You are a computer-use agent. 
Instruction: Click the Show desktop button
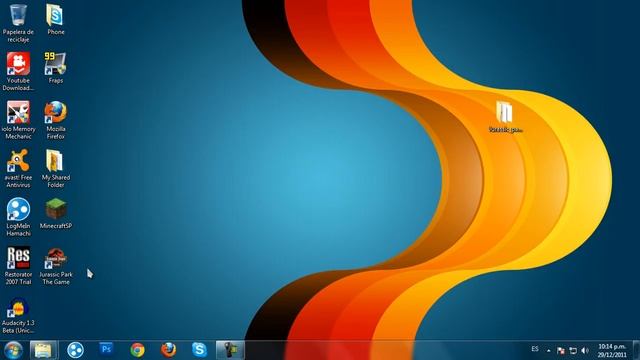point(636,350)
